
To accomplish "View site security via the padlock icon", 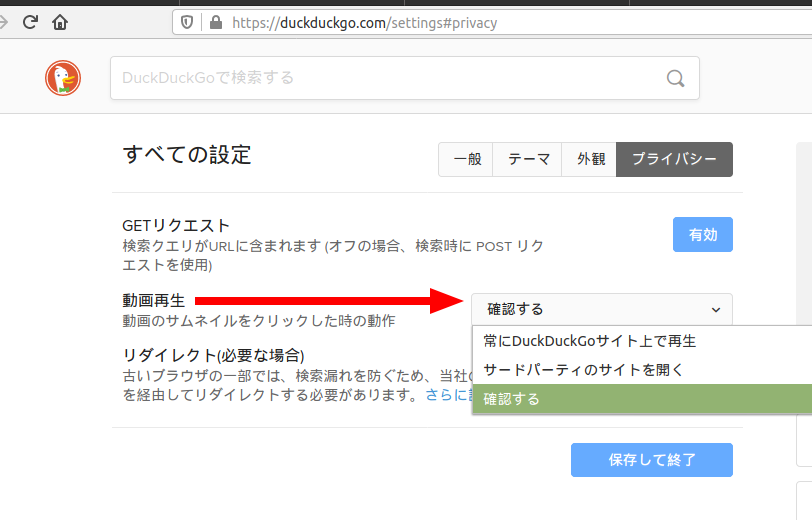I will tap(216, 22).
